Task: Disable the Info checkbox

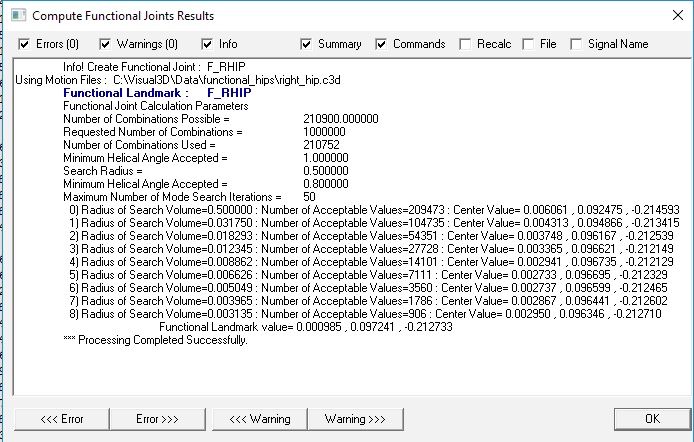Action: [207, 44]
